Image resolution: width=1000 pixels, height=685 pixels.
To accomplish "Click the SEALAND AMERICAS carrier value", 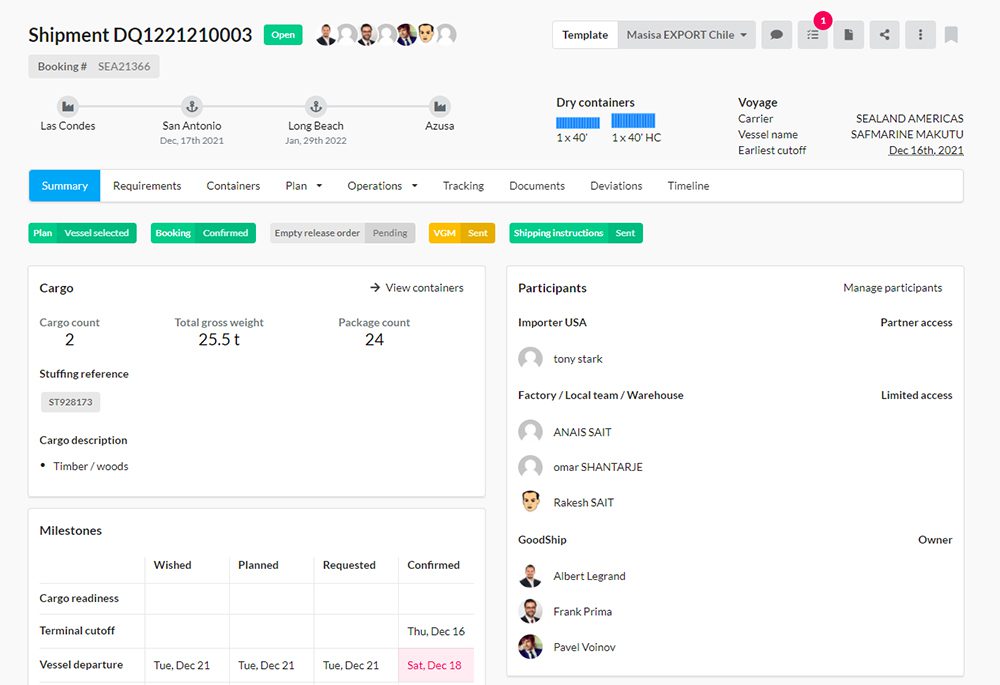I will 909,119.
